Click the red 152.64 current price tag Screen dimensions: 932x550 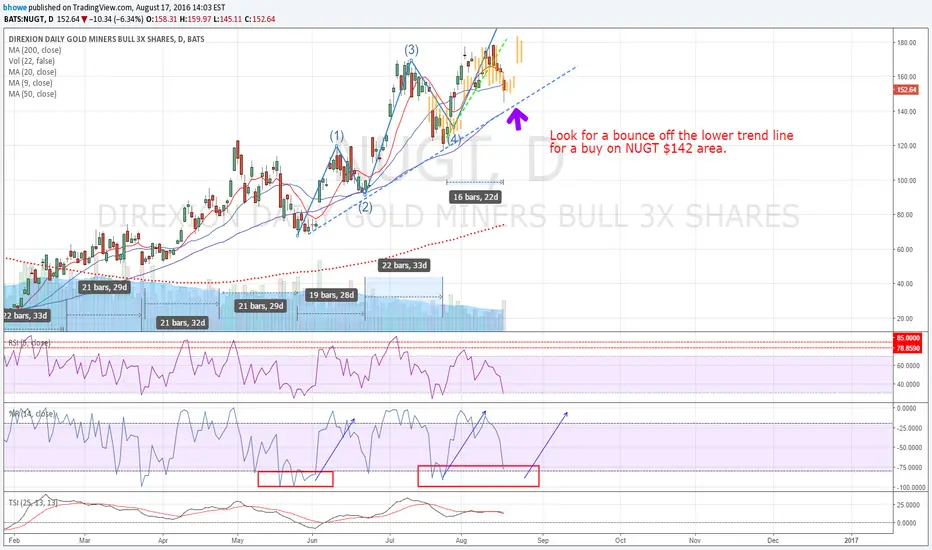pyautogui.click(x=906, y=90)
